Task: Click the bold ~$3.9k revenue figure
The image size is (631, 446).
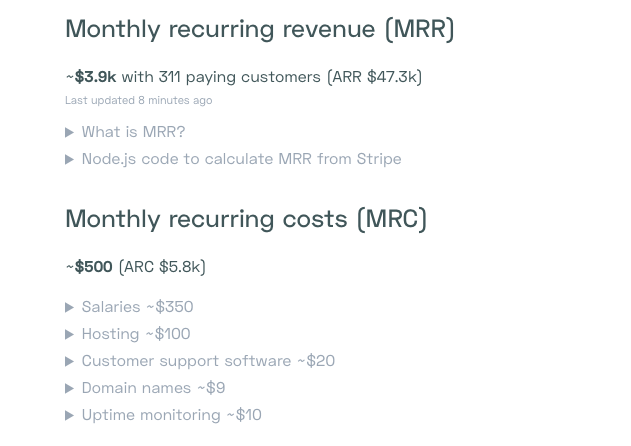Action: tap(93, 77)
